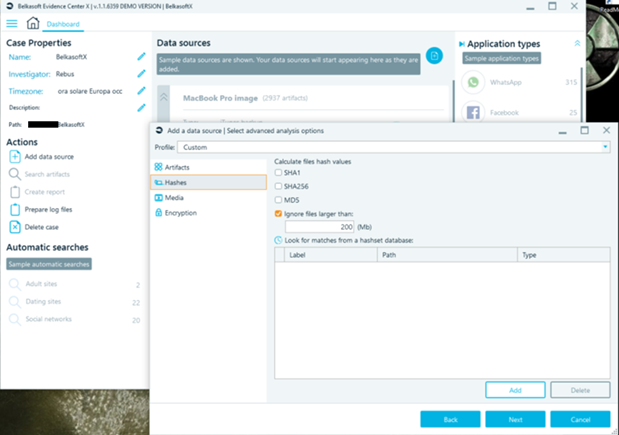Collapse the MacBook Pro image card
Viewport: 619px width, 435px height.
coord(163,97)
